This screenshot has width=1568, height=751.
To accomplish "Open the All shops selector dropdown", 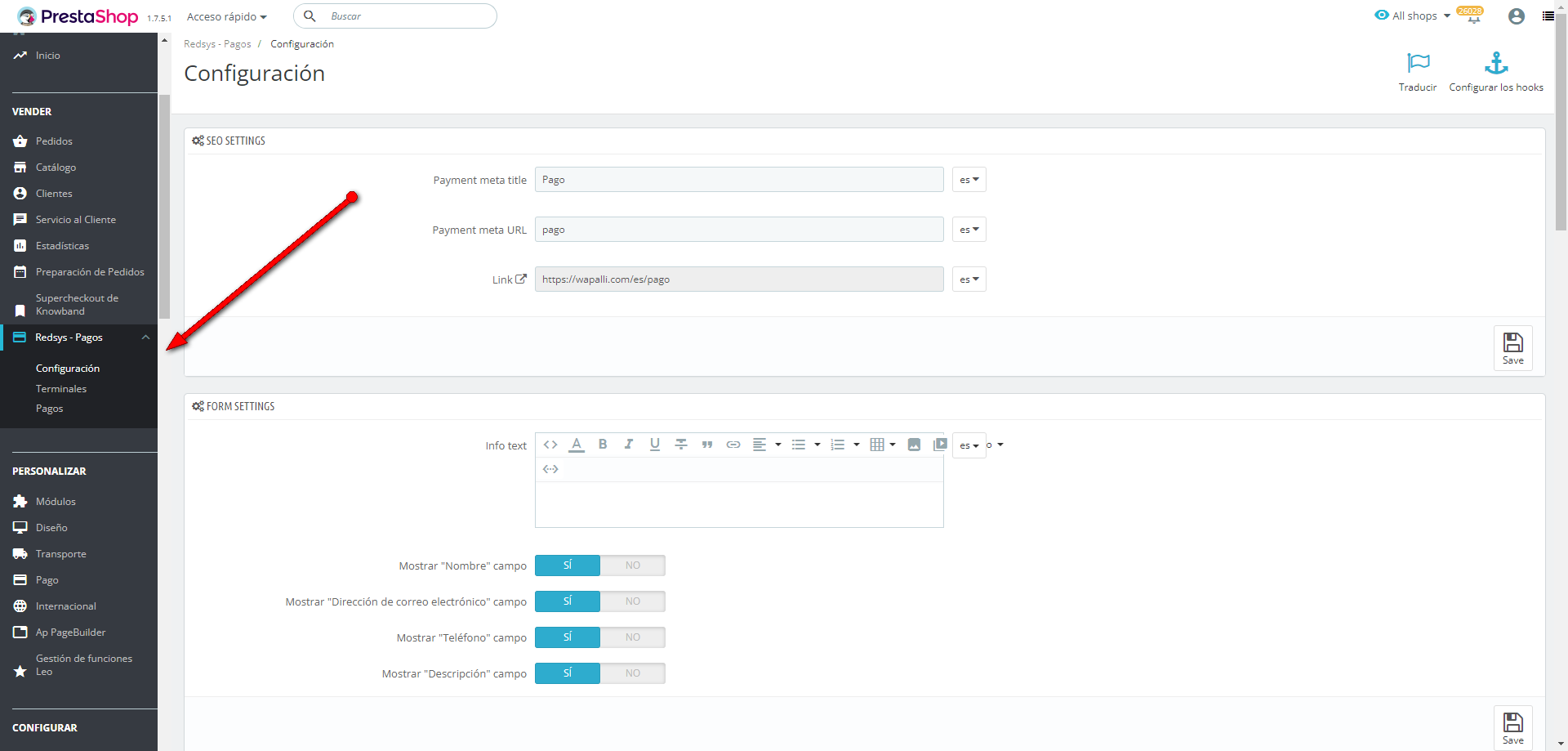I will (x=1413, y=16).
